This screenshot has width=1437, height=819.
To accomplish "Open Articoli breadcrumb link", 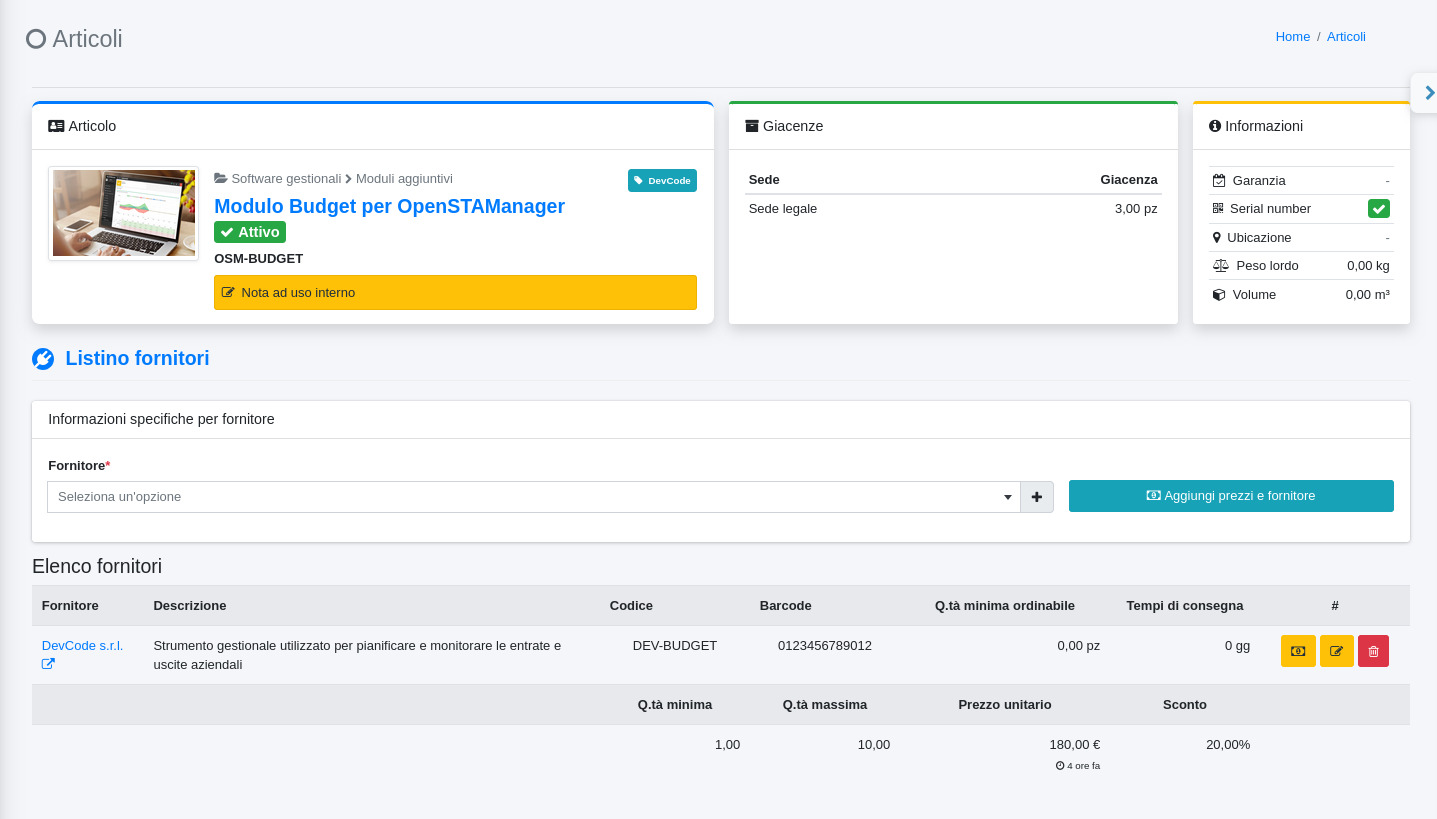I will tap(1346, 36).
